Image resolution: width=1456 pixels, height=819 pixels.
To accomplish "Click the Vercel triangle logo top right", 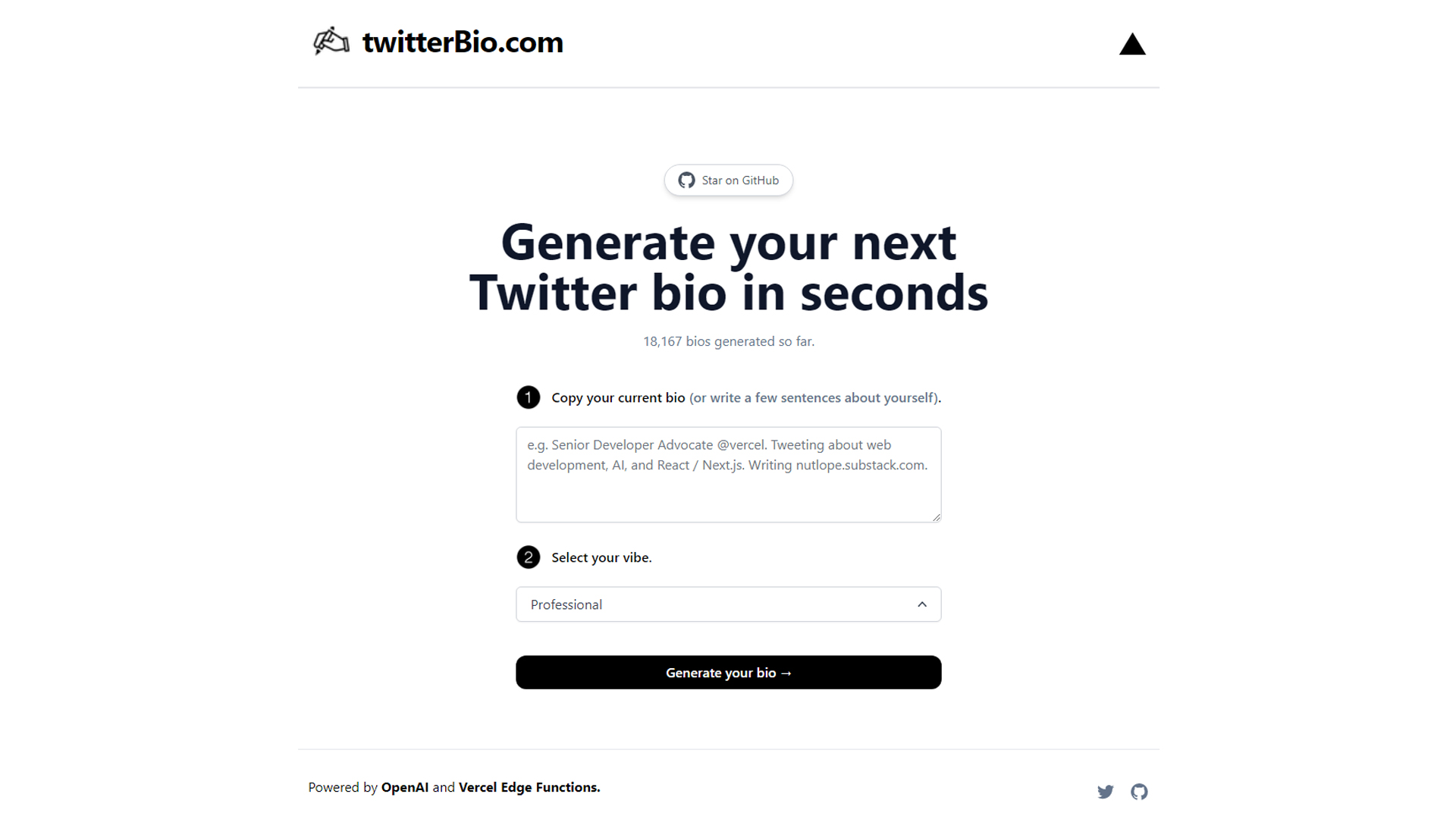I will coord(1132,45).
